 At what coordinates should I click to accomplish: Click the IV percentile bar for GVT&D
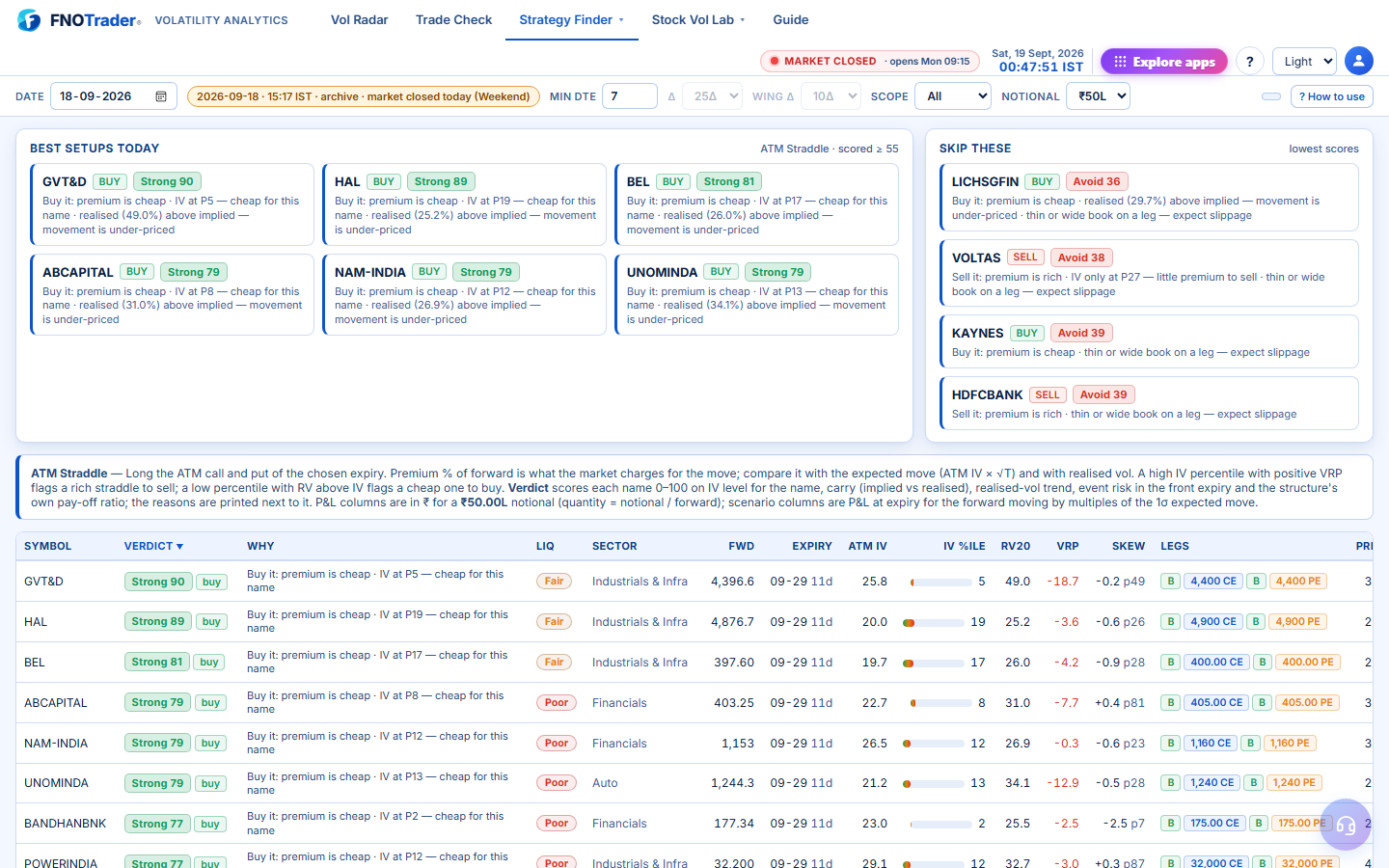[x=940, y=582]
